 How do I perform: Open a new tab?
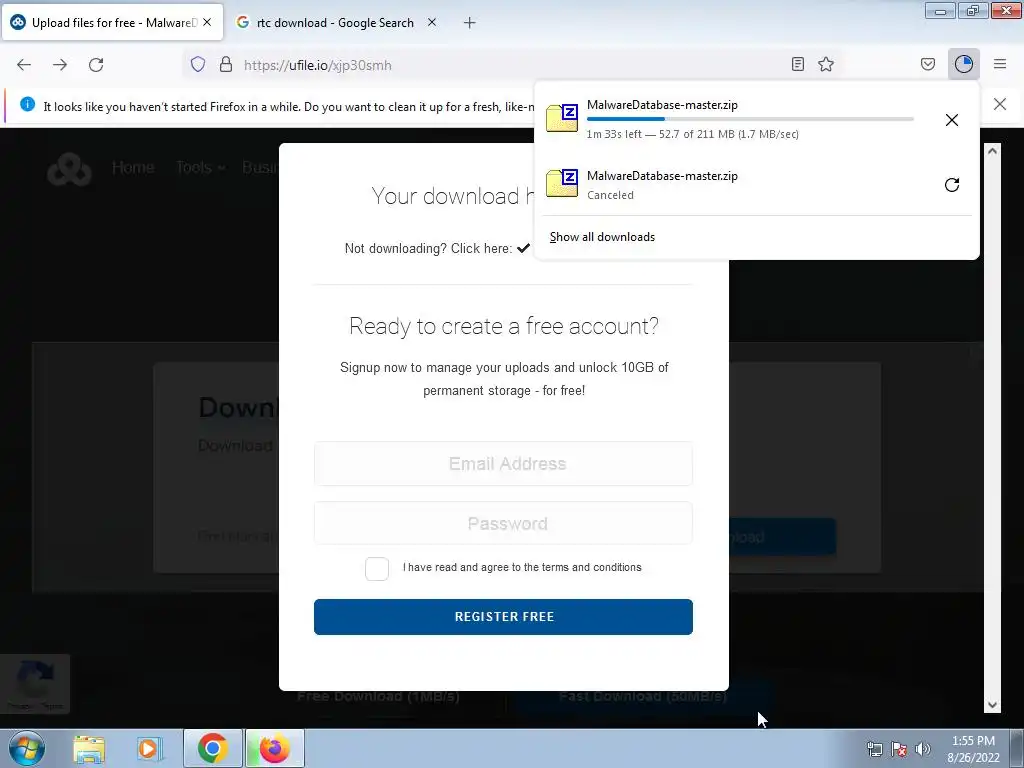[x=470, y=23]
